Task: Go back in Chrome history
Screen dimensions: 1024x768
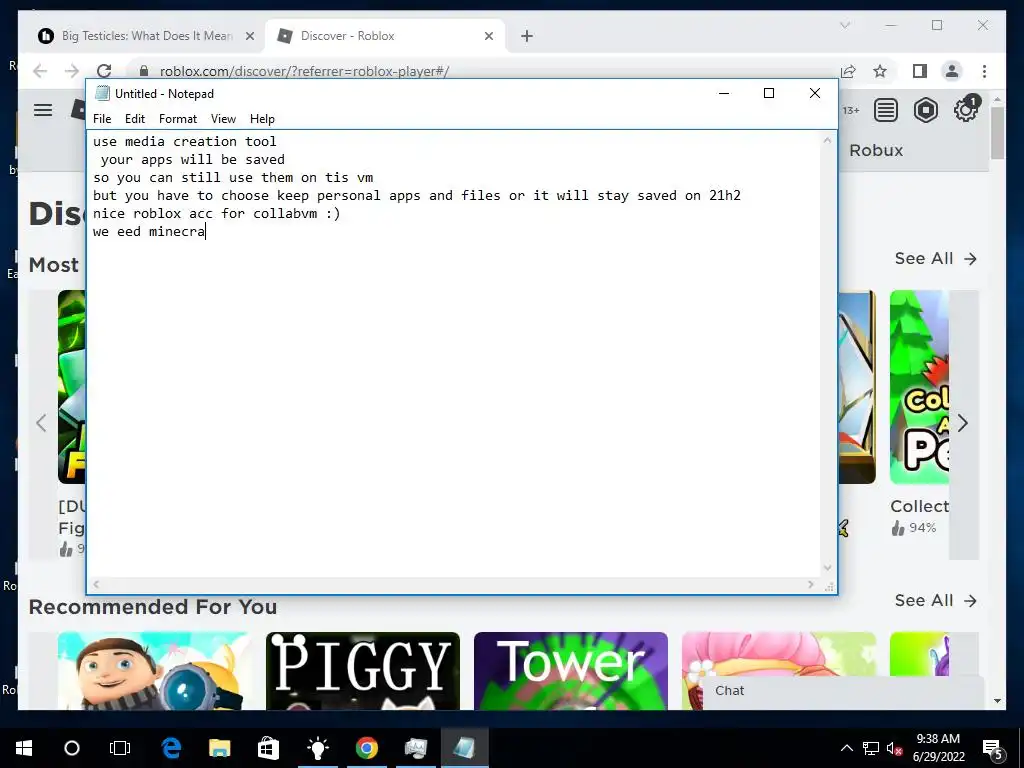Action: coord(40,71)
